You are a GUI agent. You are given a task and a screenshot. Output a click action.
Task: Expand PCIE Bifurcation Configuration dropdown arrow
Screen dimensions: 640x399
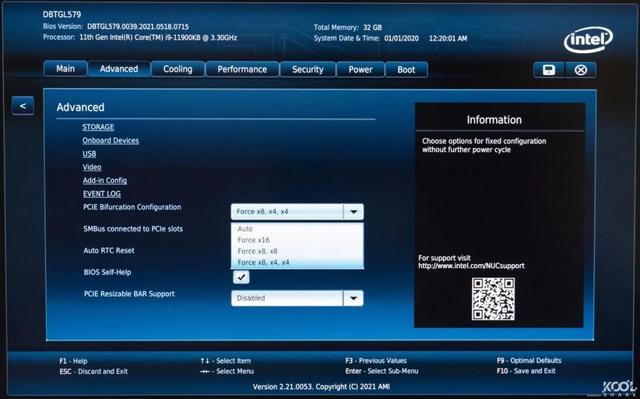353,212
